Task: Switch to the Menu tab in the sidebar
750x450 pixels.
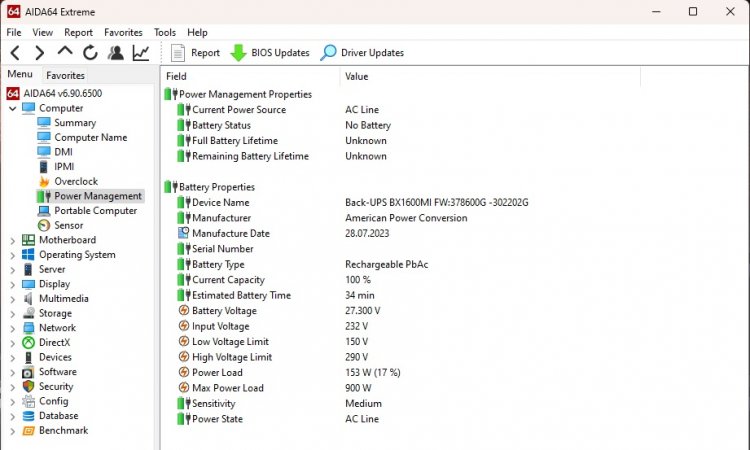Action: pyautogui.click(x=20, y=74)
